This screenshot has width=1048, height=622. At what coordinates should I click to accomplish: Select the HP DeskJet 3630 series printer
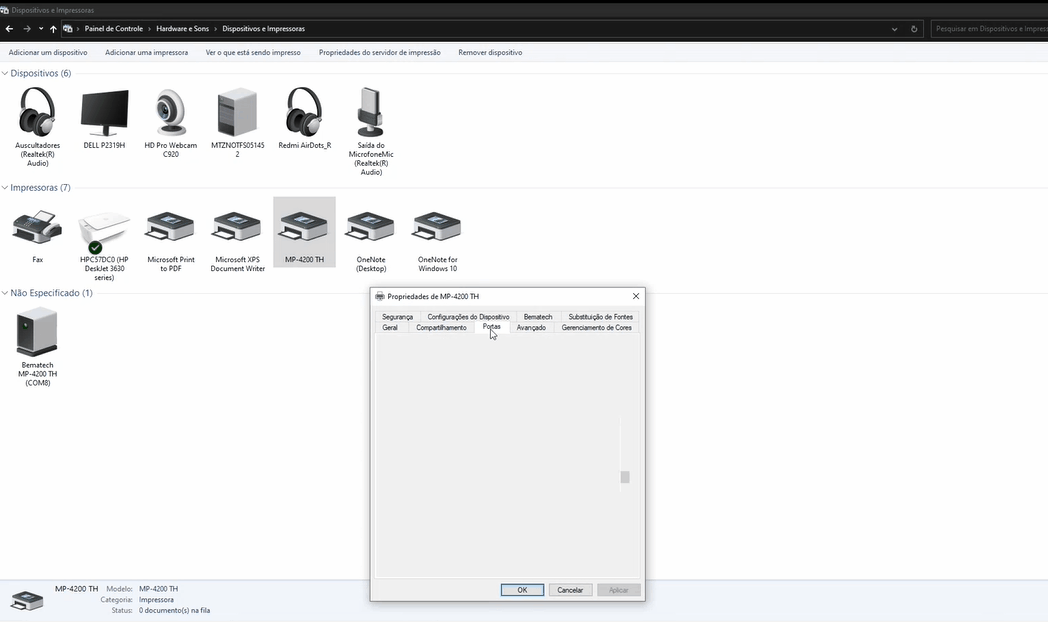[x=104, y=230]
